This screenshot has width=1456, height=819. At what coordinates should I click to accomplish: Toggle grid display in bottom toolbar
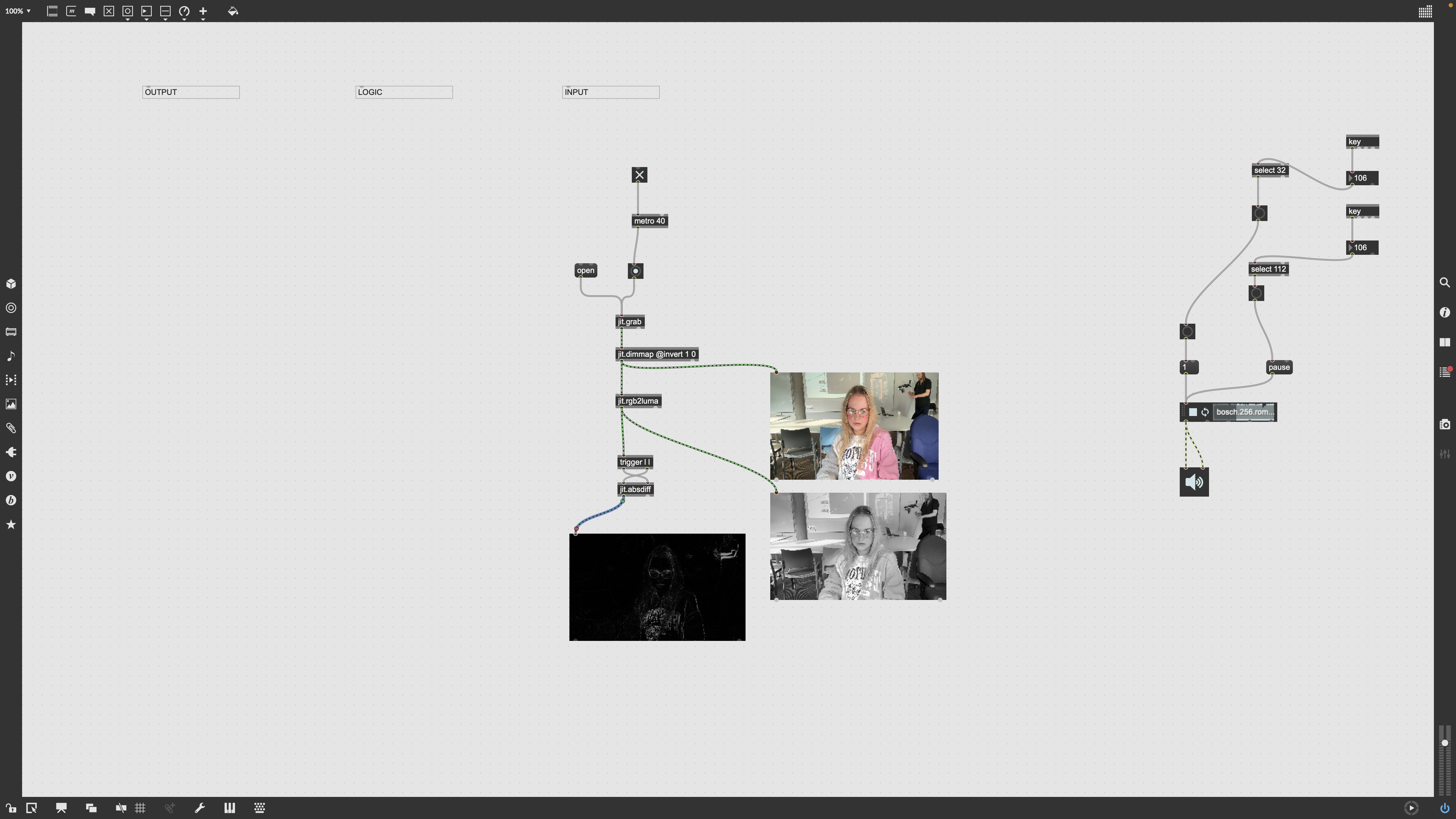tap(140, 808)
